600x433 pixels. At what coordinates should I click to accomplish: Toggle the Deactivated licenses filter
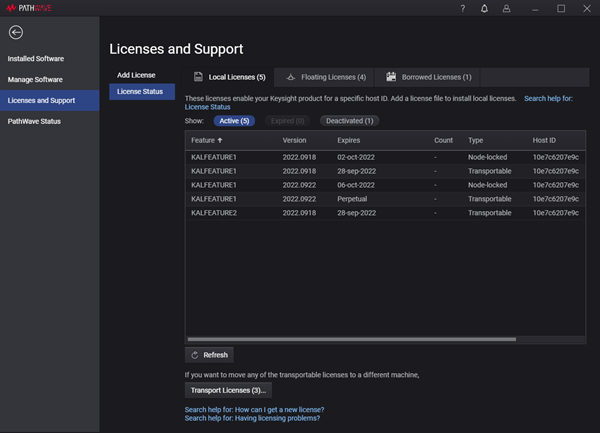(350, 120)
